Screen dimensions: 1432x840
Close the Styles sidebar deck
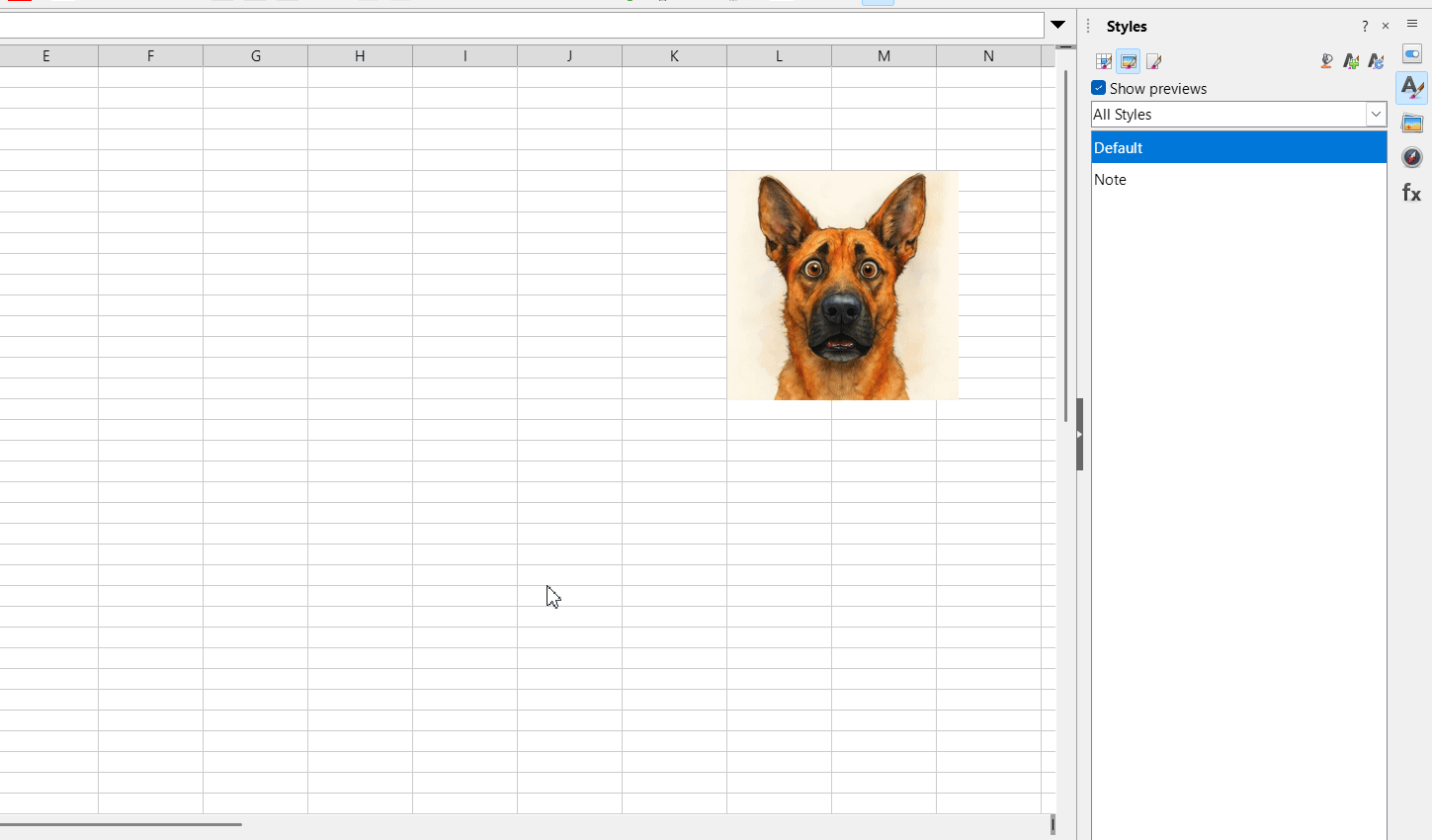click(x=1386, y=27)
